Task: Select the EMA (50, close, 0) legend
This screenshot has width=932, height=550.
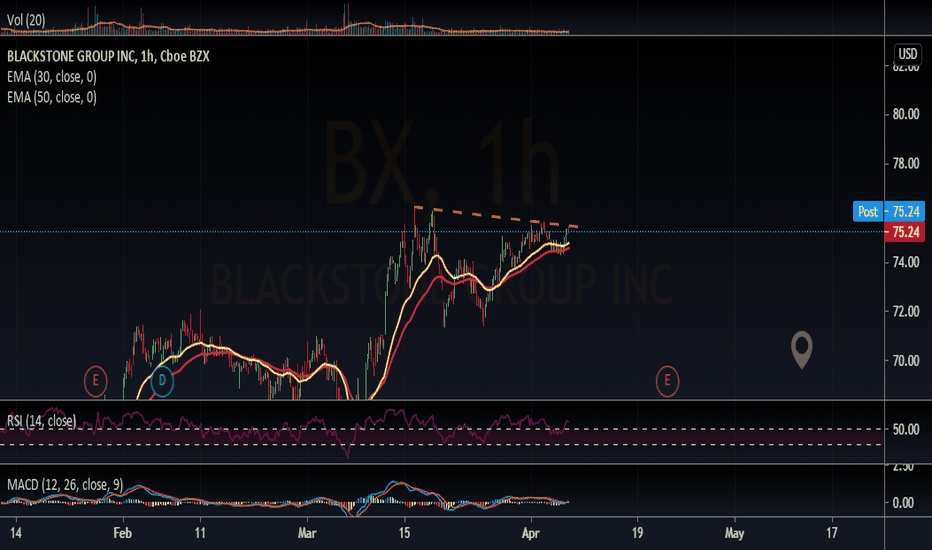Action: point(52,97)
